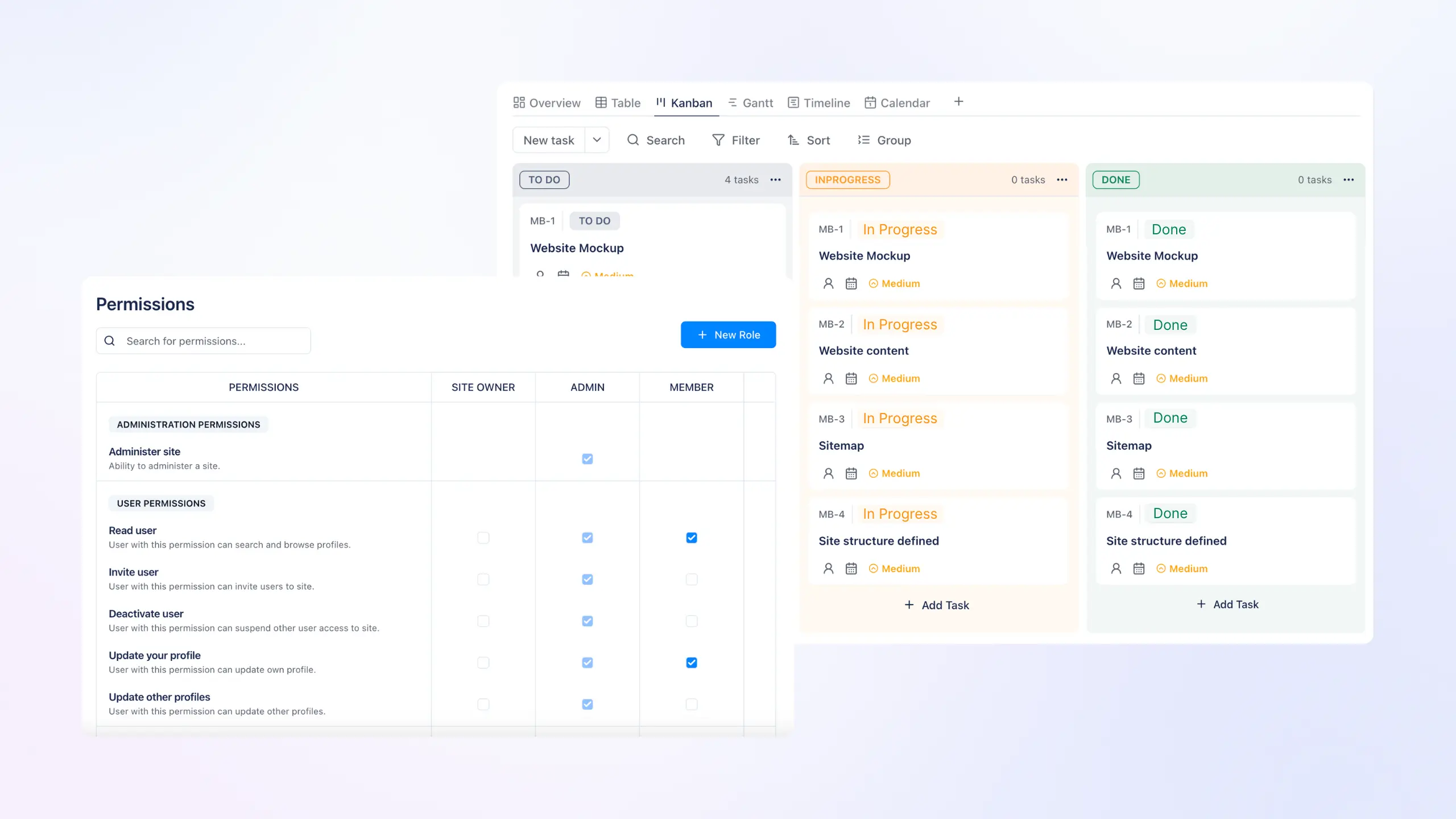Click the calendar icon on the Sitemap task

click(851, 473)
